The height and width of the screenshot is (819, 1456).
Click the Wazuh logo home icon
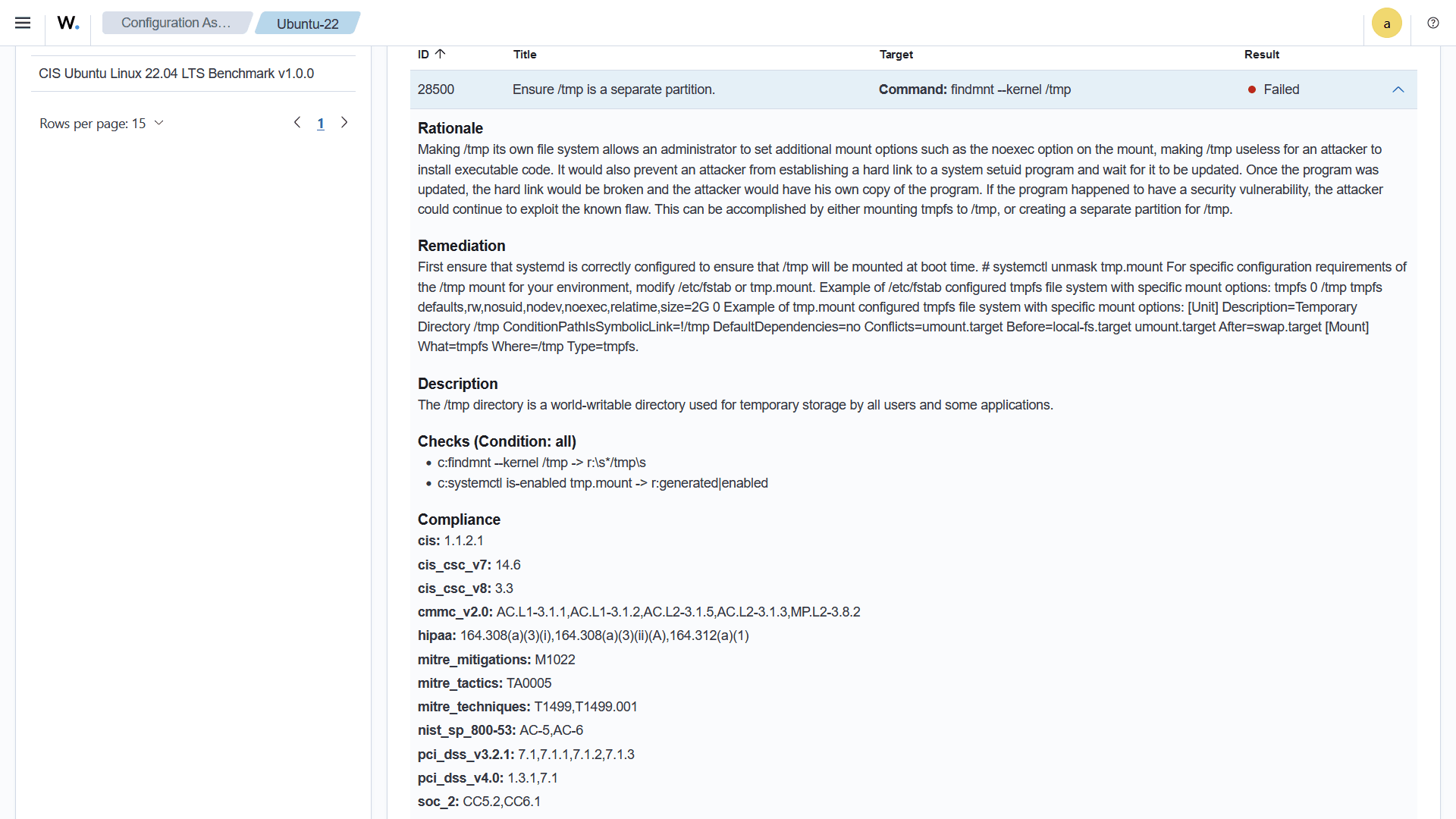68,23
